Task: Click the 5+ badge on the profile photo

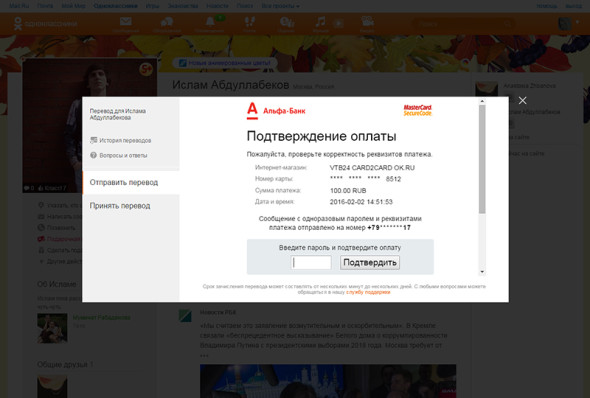Action: (x=146, y=69)
